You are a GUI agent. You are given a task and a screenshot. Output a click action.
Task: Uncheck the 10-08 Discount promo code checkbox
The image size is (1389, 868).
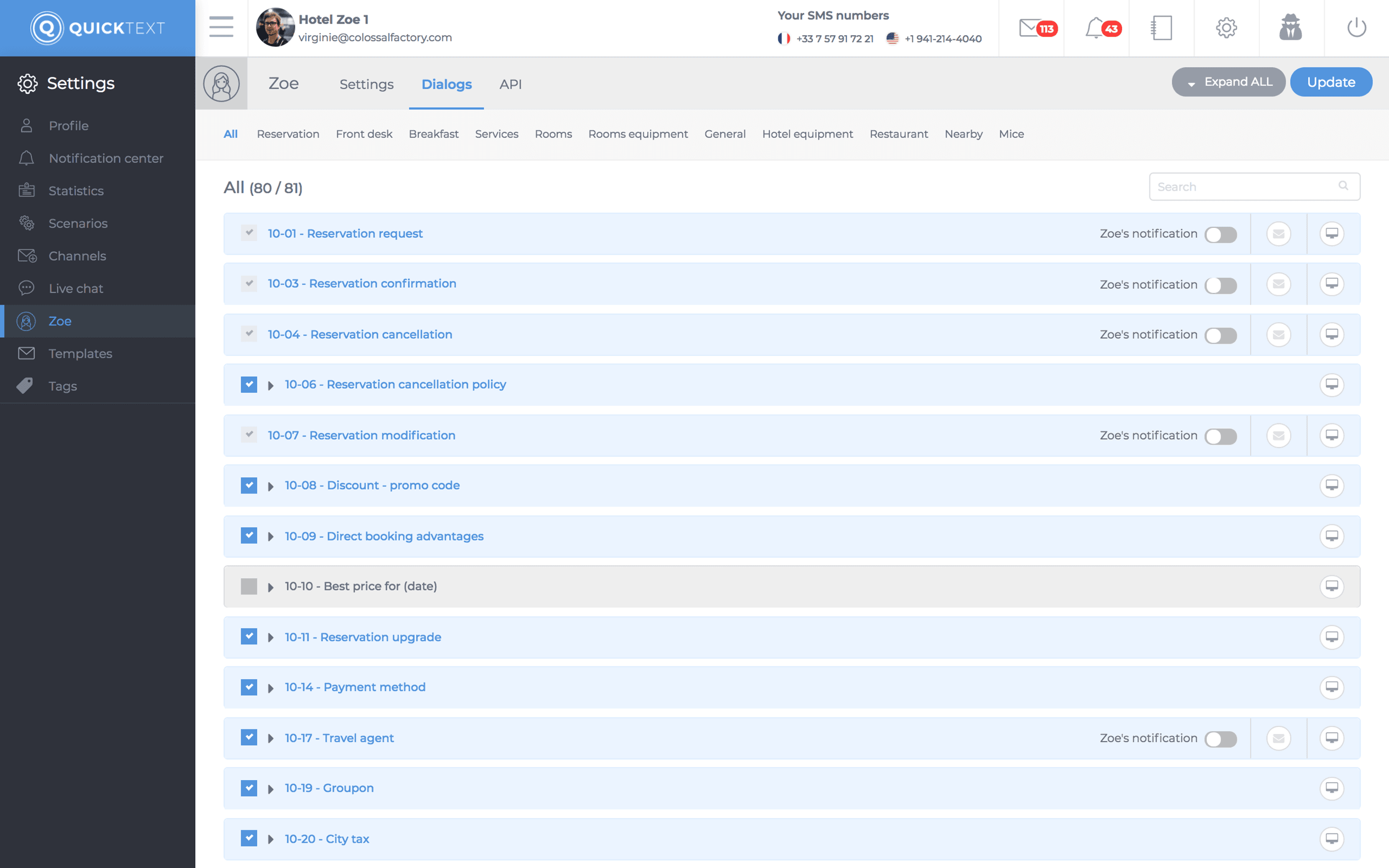pyautogui.click(x=249, y=485)
